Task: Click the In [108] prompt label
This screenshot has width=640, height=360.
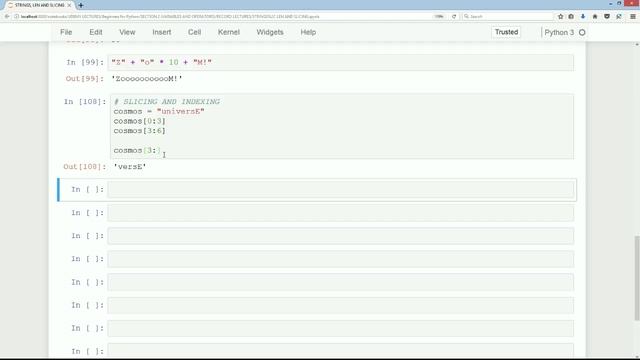Action: click(x=85, y=102)
